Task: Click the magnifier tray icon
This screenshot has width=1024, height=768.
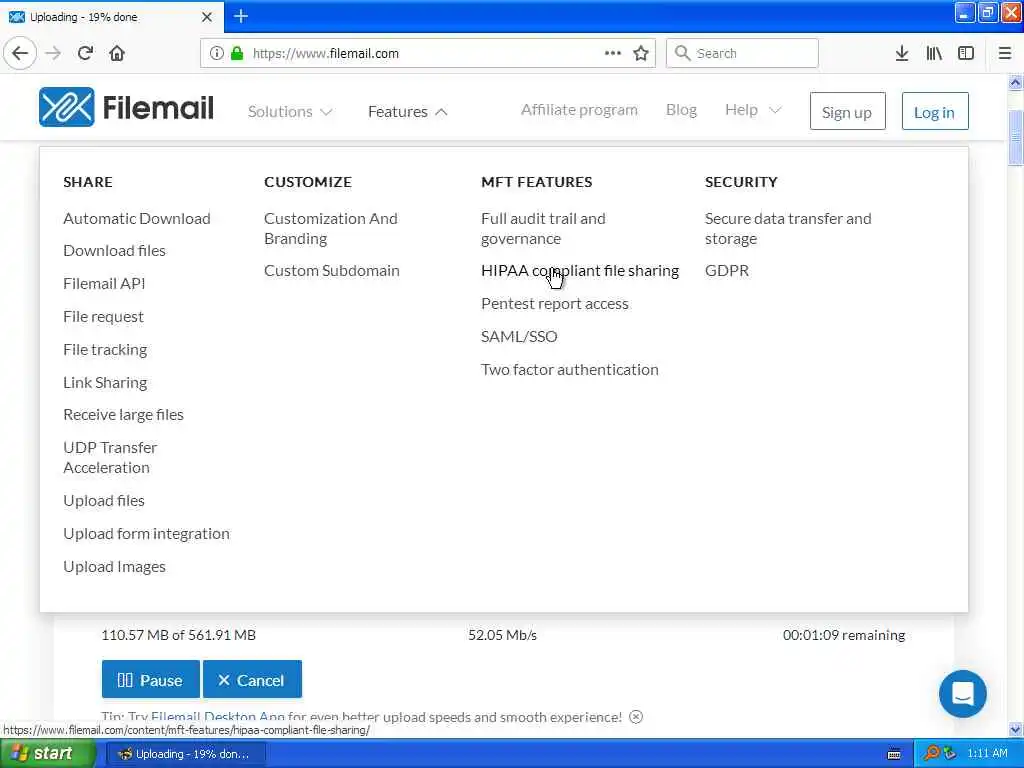Action: point(931,754)
